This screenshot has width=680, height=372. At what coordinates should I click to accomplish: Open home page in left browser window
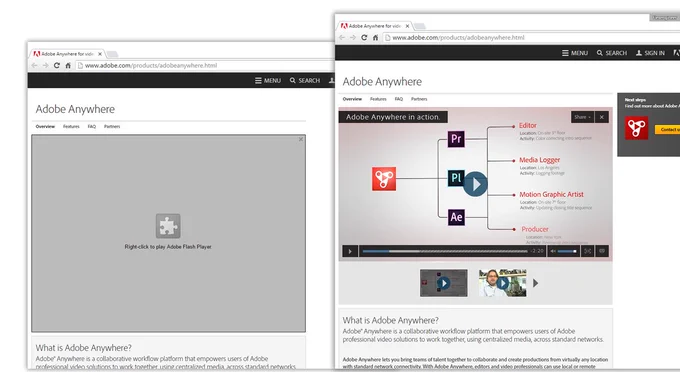coord(68,65)
